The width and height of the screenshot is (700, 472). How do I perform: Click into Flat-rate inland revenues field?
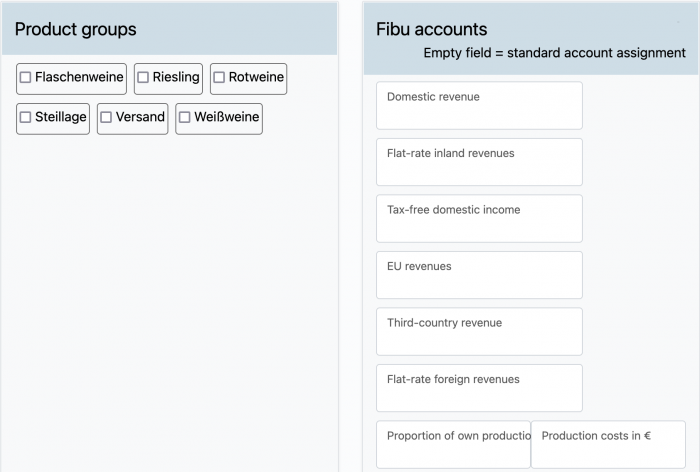pos(479,162)
